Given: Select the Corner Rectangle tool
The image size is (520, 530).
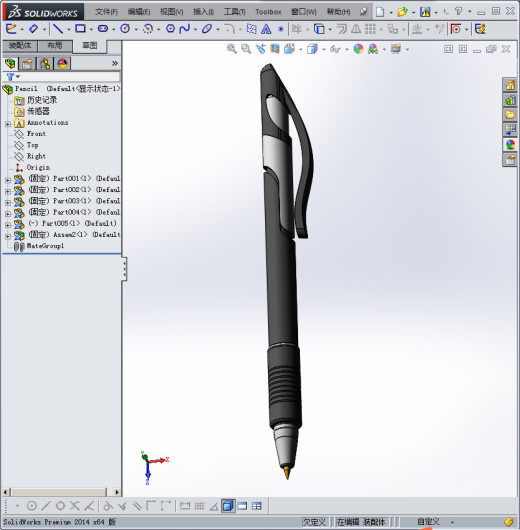Looking at the screenshot, I should pyautogui.click(x=80, y=29).
